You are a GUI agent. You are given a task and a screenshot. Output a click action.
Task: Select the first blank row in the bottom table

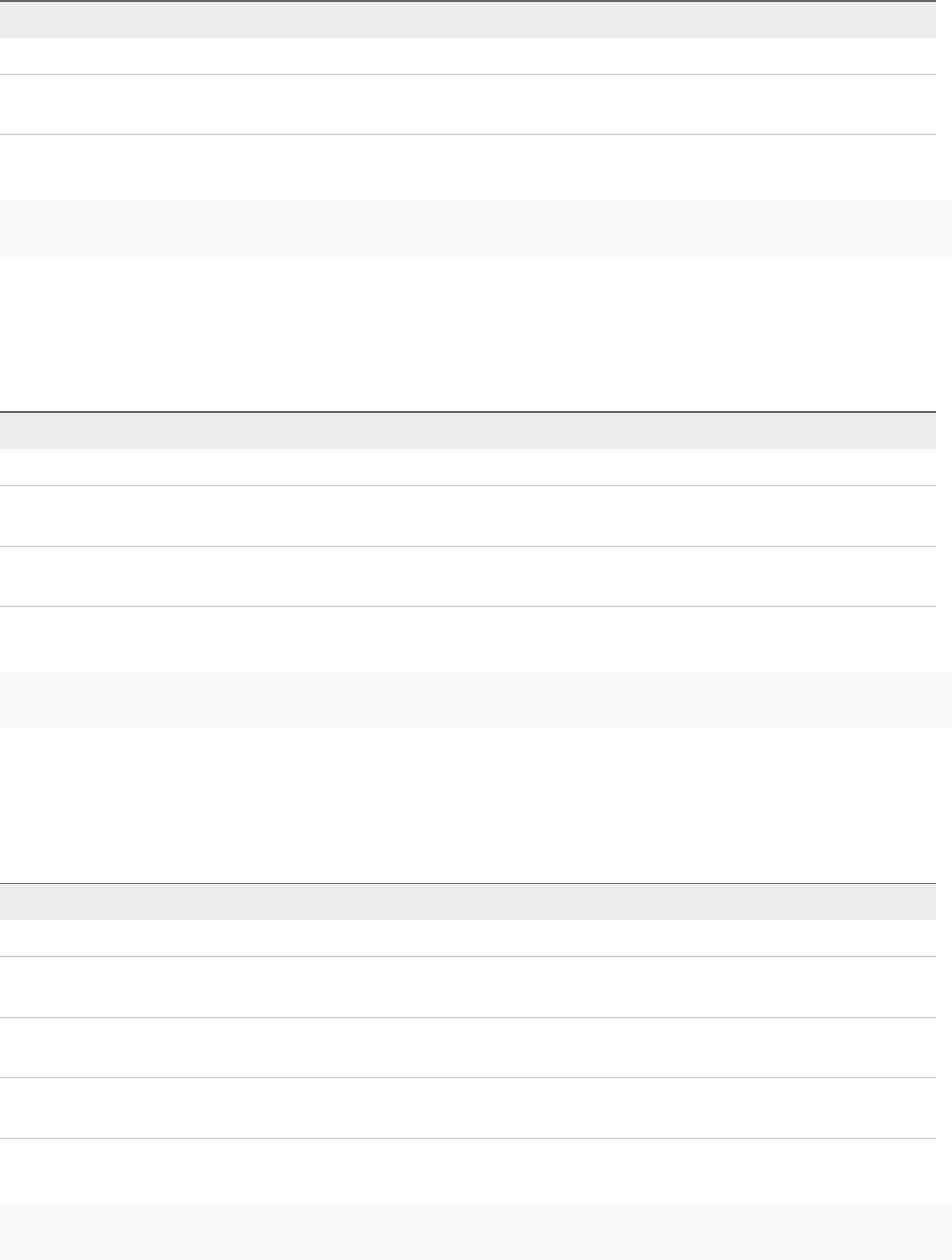click(x=468, y=938)
